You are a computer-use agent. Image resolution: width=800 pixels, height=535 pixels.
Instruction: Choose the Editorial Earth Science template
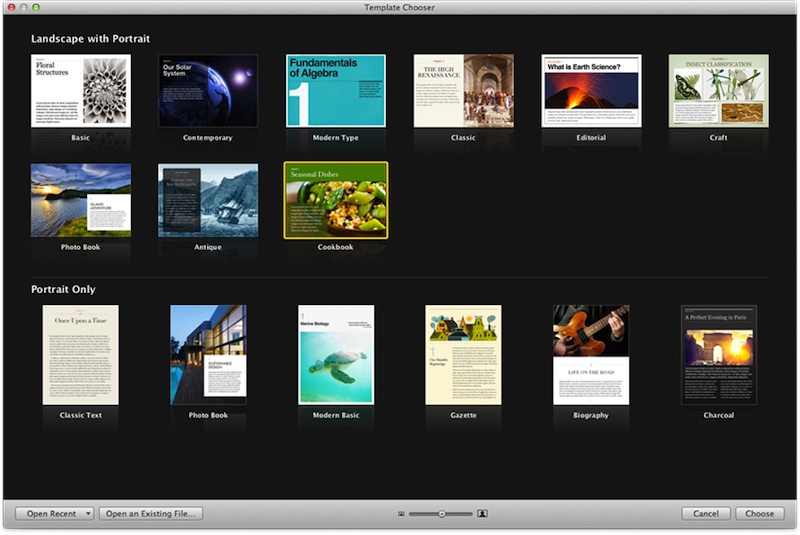click(x=591, y=91)
